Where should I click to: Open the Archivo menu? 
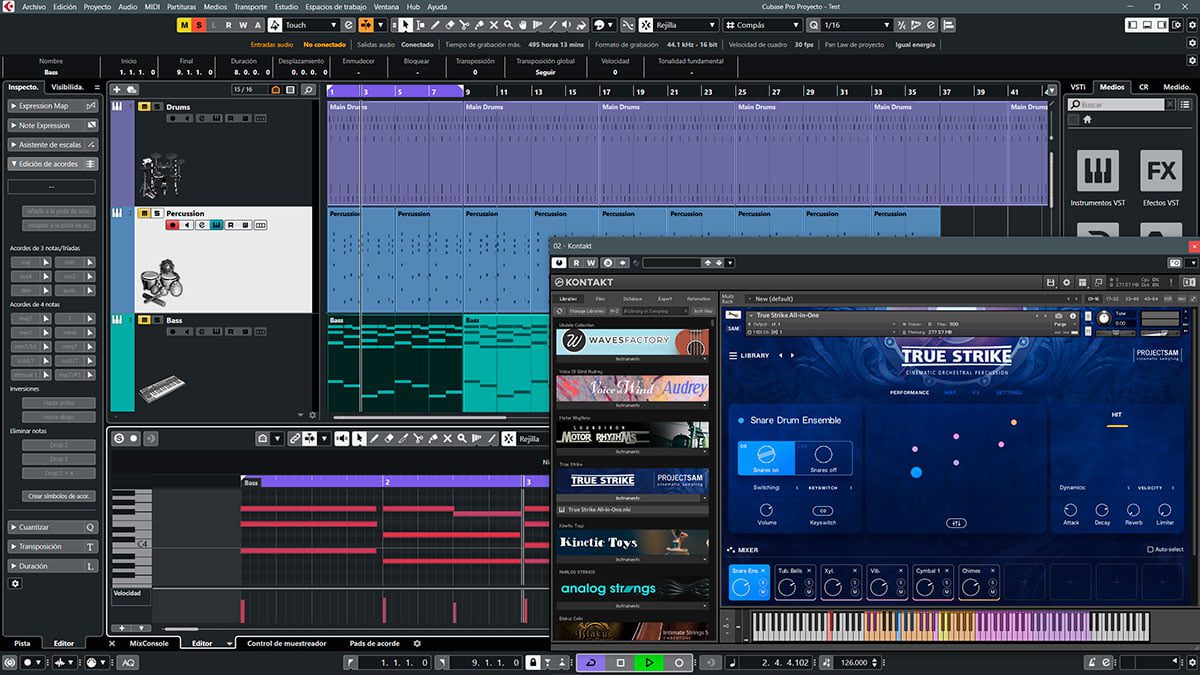pos(34,6)
